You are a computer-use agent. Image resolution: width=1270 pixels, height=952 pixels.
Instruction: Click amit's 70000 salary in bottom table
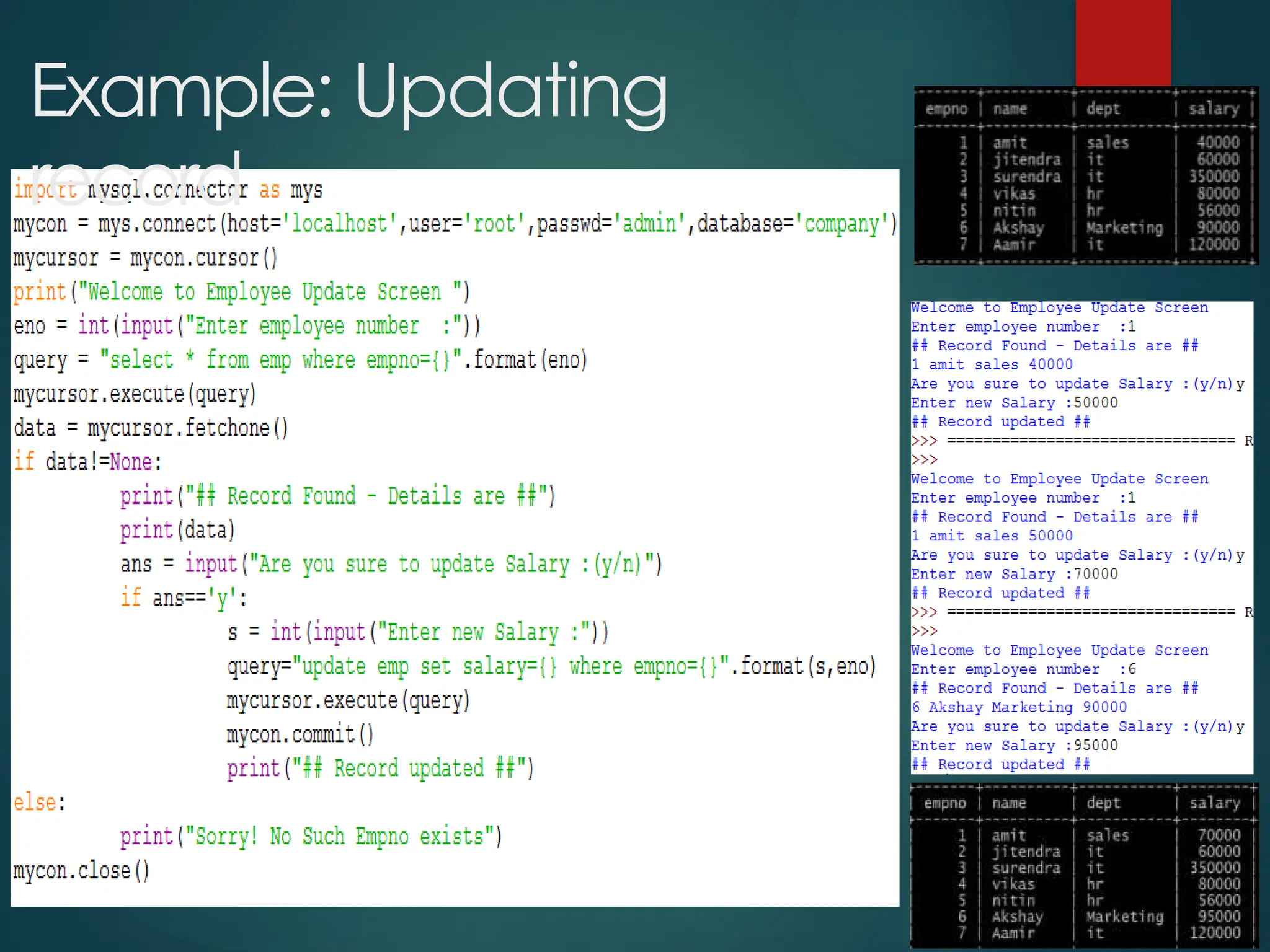1218,835
